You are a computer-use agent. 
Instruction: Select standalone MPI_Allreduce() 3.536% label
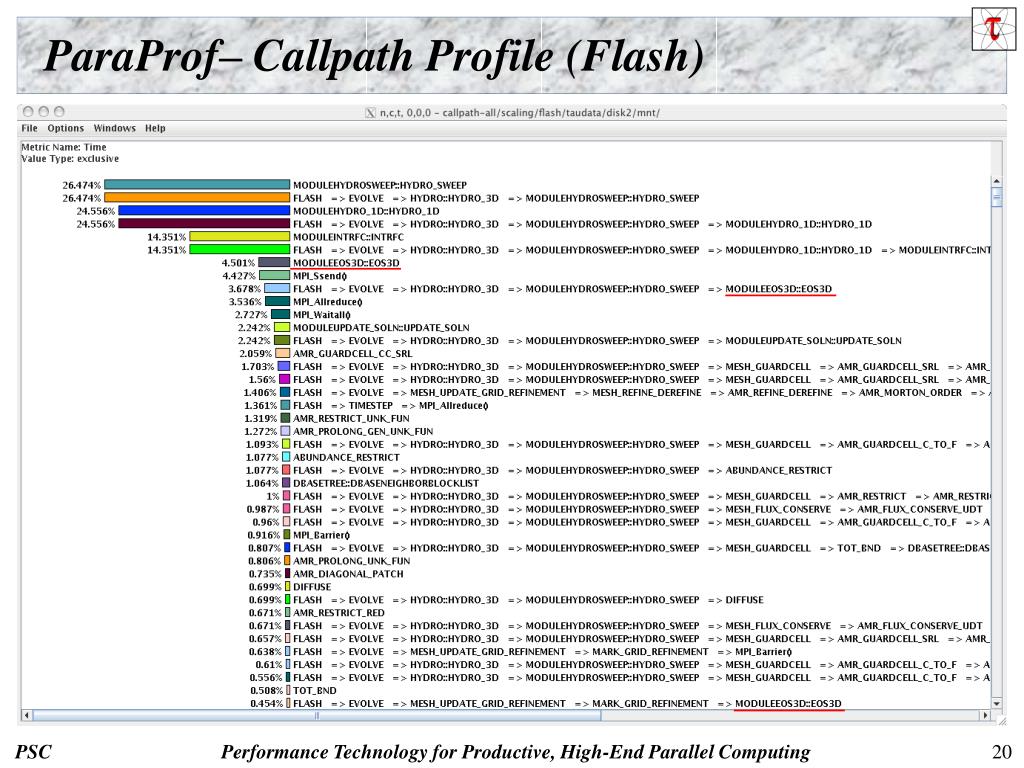coord(327,302)
